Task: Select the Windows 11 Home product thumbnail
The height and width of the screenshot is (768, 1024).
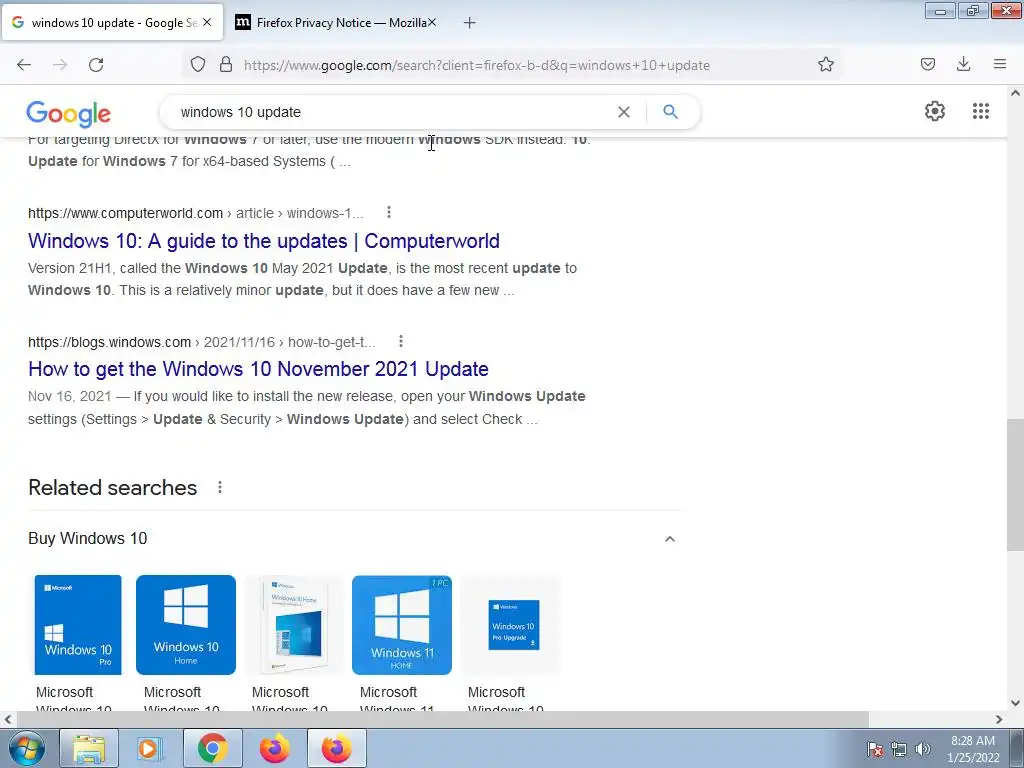Action: pos(402,624)
